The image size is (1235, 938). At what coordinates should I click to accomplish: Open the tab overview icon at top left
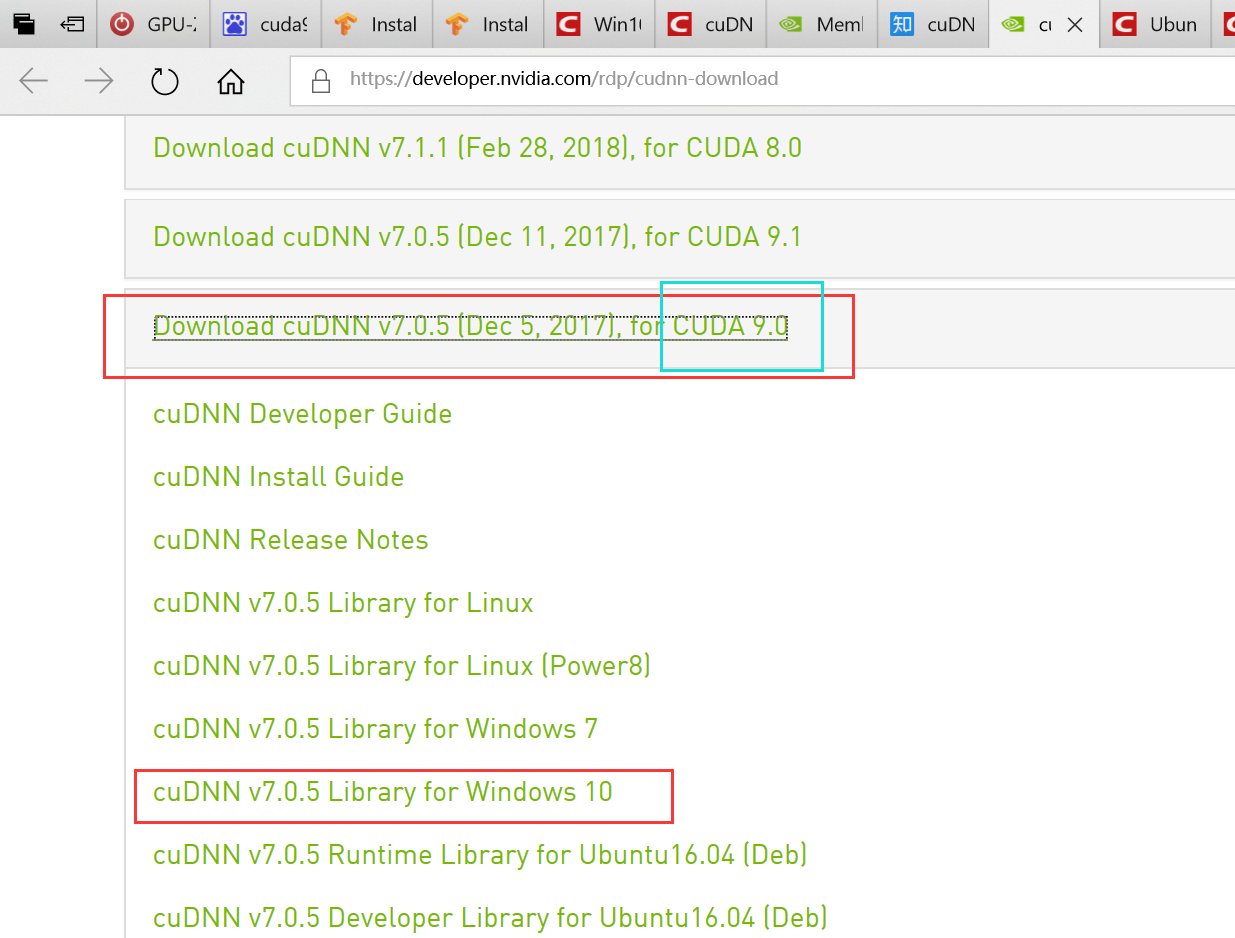click(x=24, y=24)
